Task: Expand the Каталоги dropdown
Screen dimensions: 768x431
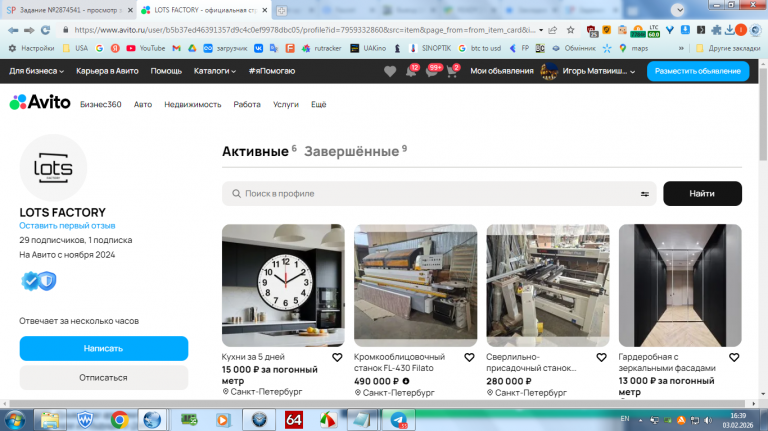Action: click(x=215, y=71)
